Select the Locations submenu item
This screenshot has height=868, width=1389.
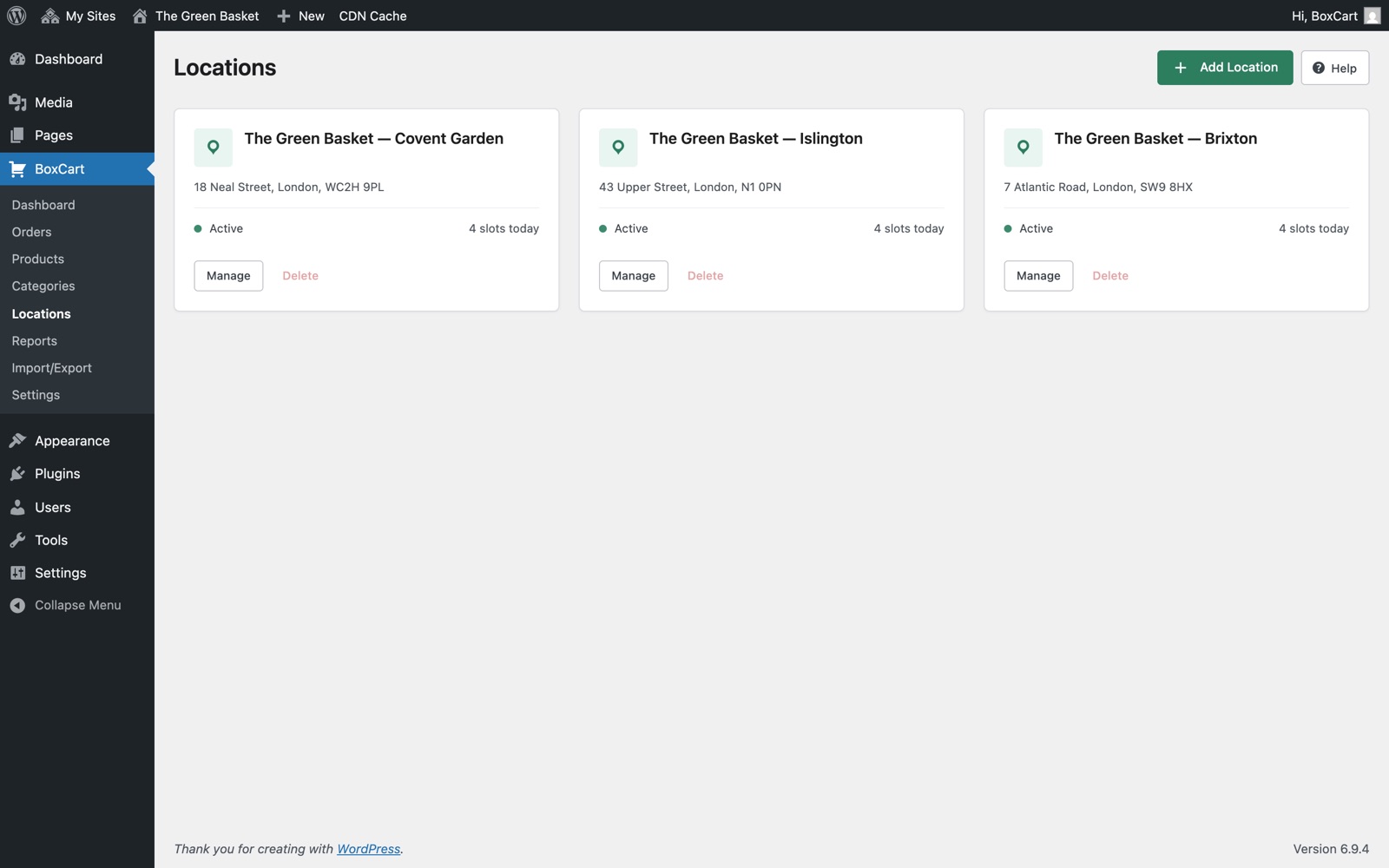[41, 313]
